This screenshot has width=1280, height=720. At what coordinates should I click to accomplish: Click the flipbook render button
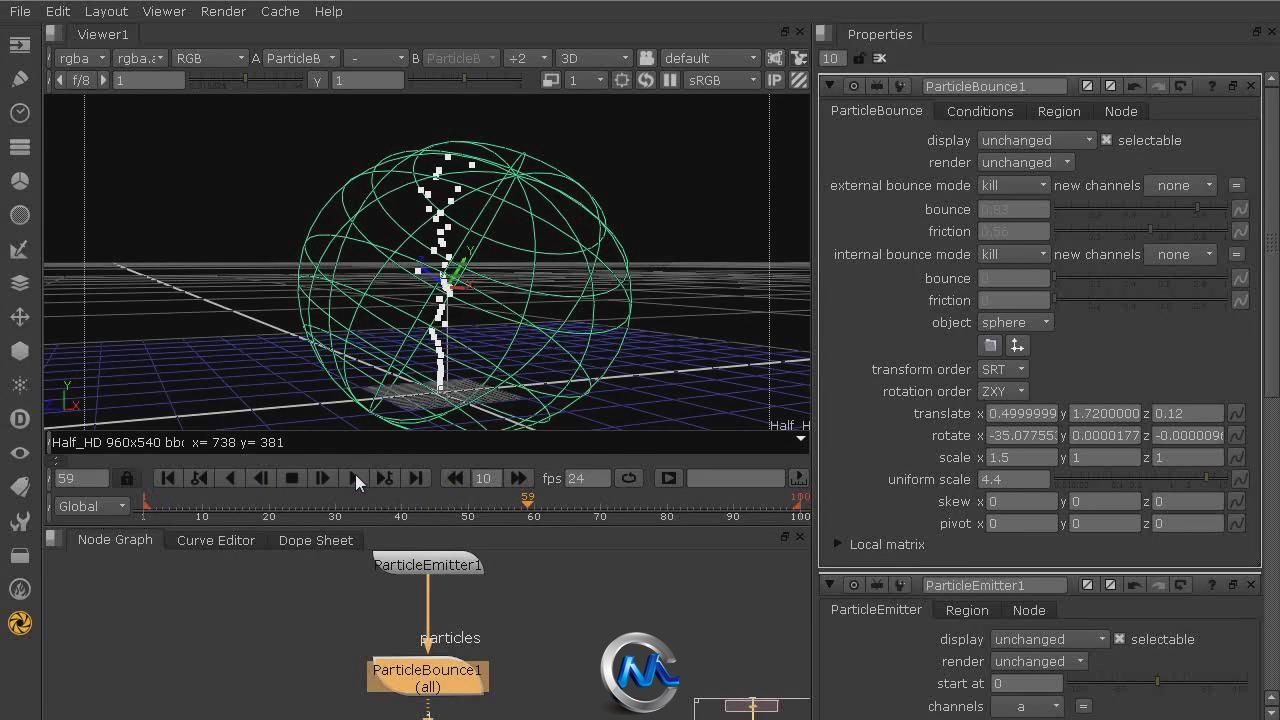tap(668, 478)
